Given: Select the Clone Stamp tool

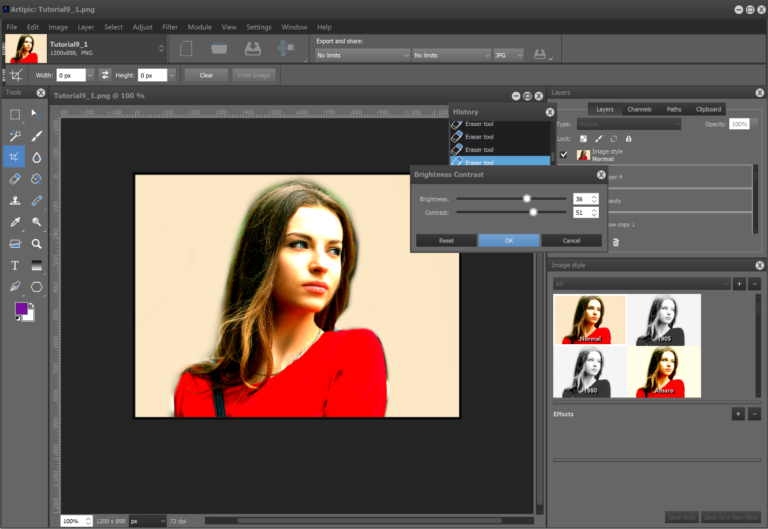Looking at the screenshot, I should 14,200.
